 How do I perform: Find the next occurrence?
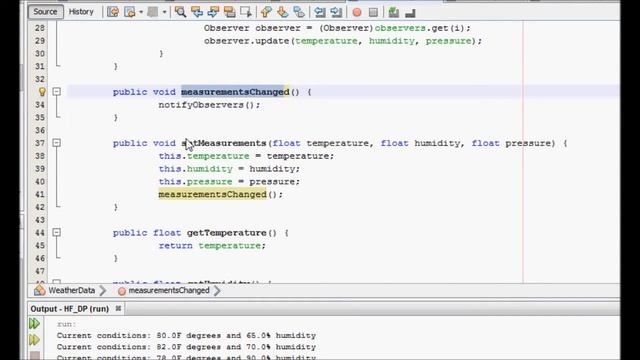click(x=213, y=12)
